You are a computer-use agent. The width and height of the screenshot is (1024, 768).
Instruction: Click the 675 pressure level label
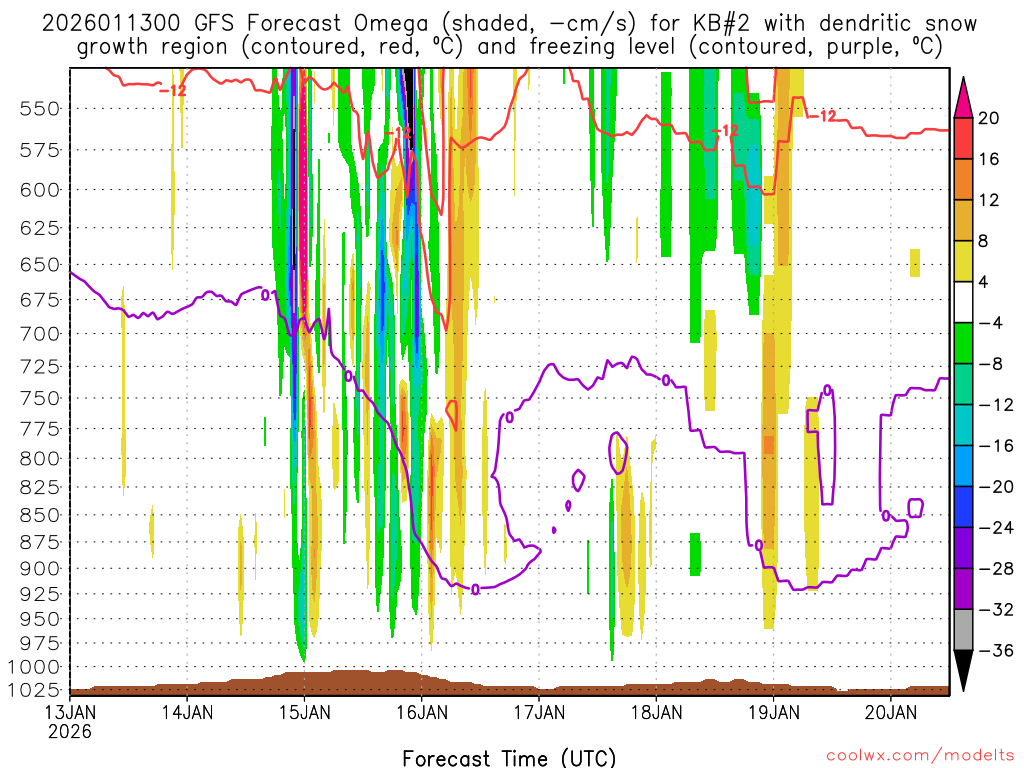click(40, 300)
